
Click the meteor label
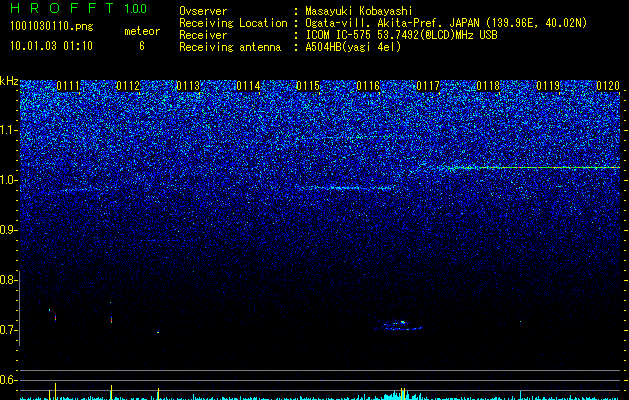coord(142,31)
